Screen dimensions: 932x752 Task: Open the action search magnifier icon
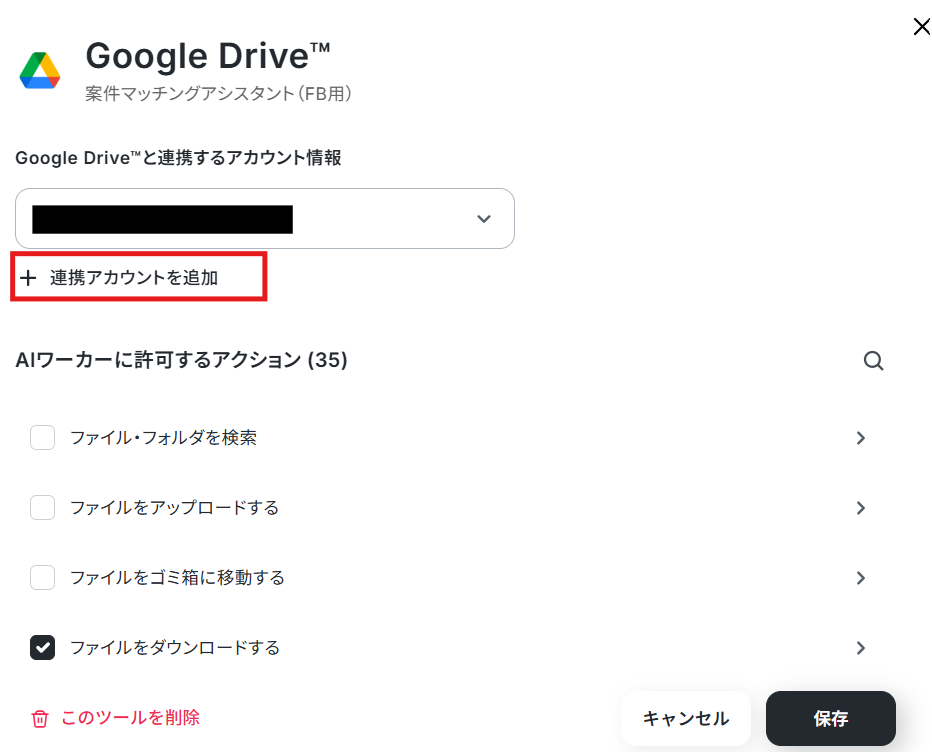click(x=873, y=361)
